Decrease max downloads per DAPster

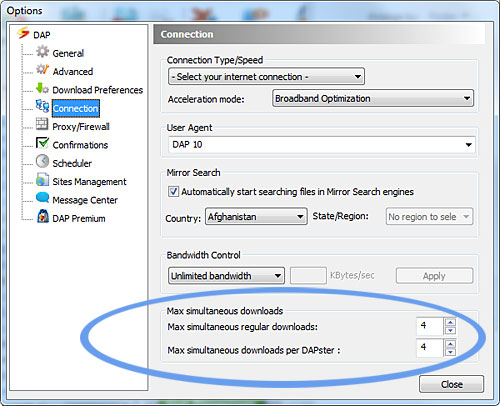click(450, 352)
